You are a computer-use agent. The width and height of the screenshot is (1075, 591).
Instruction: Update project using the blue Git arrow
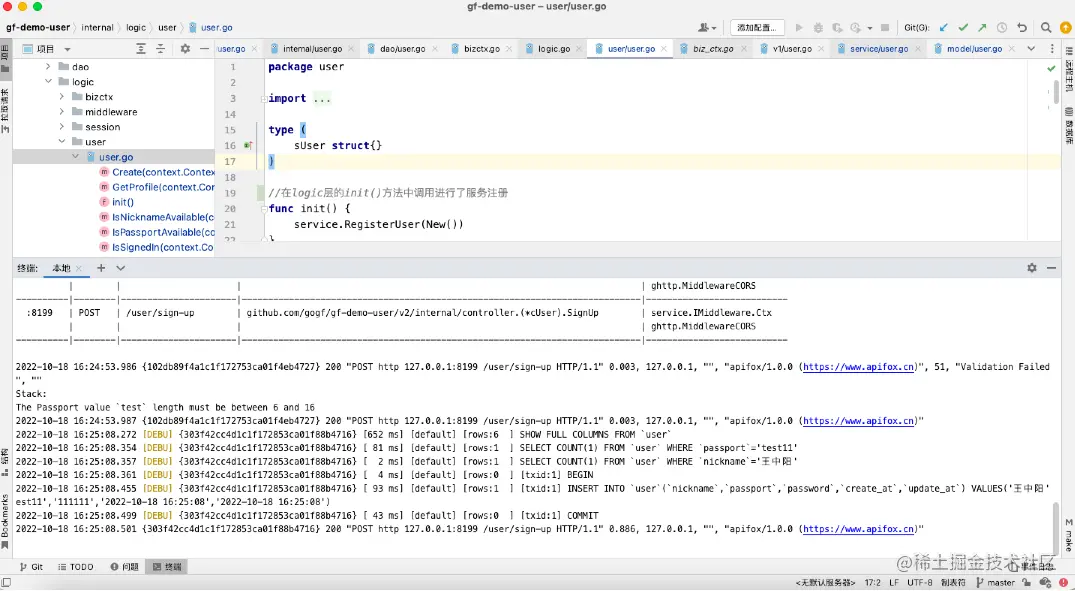coord(944,27)
